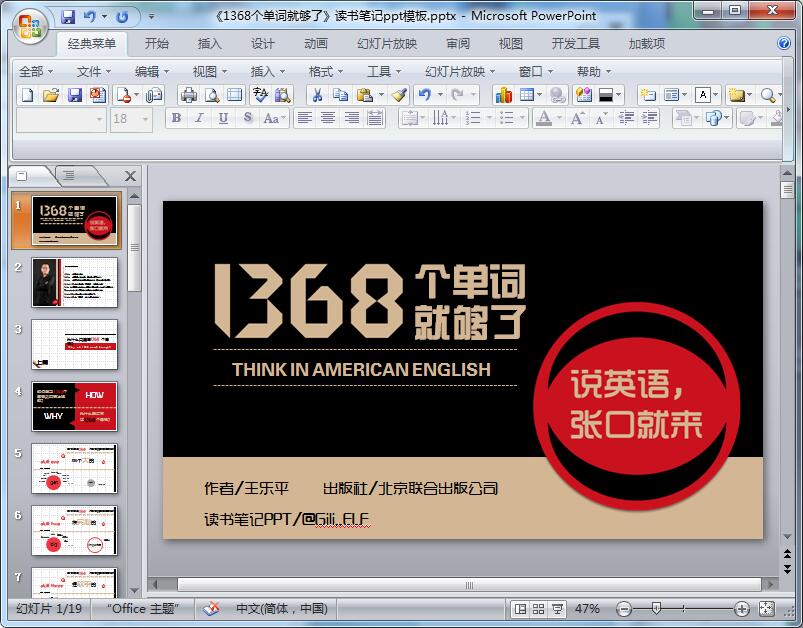Decrease the list indent level
This screenshot has height=628, width=803.
pos(626,119)
